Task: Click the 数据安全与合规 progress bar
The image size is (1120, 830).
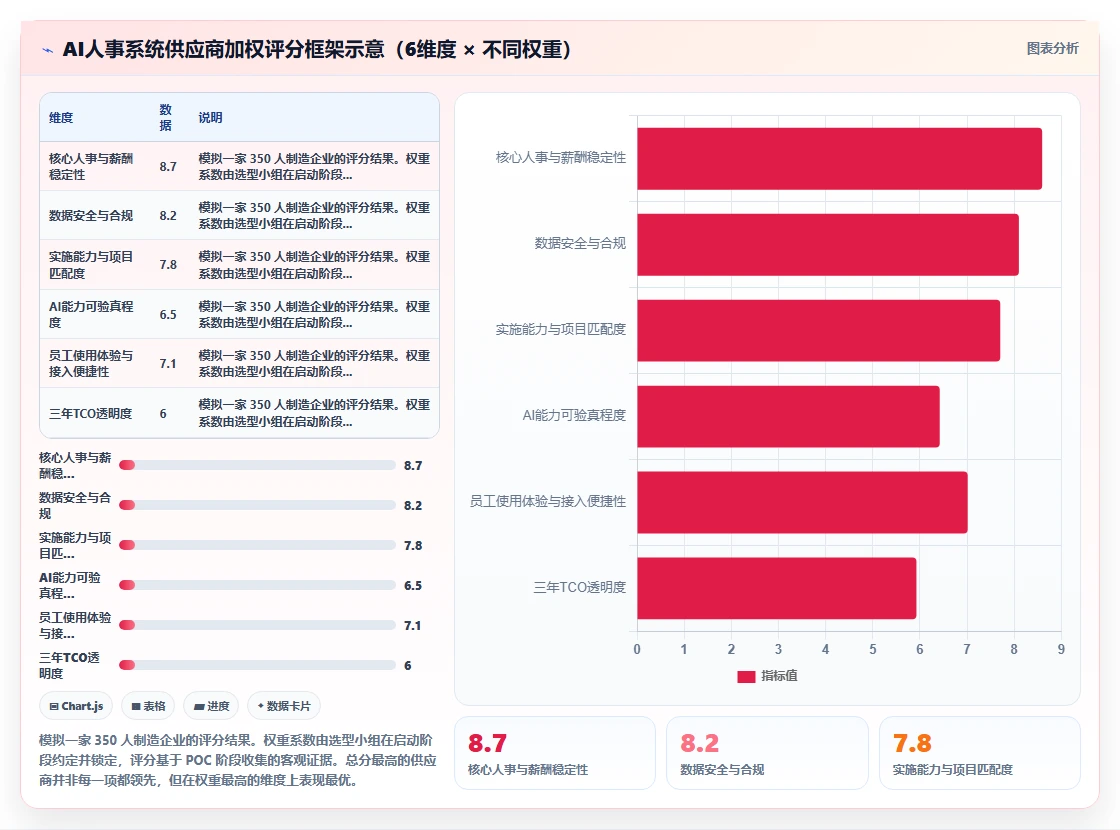Action: [x=257, y=505]
